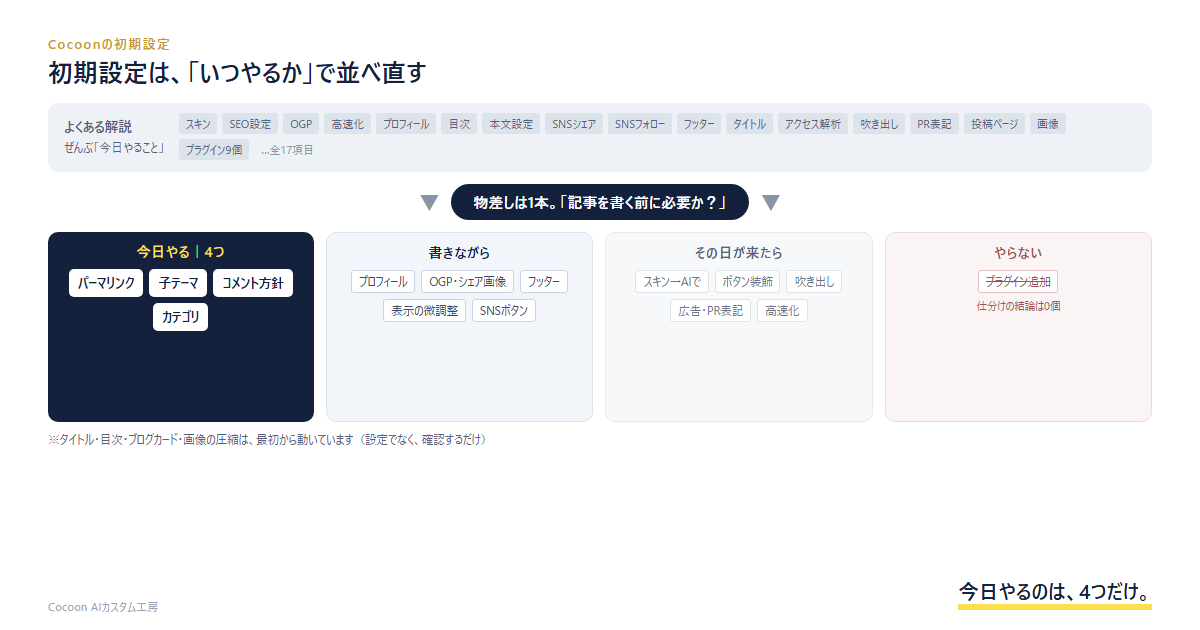The image size is (1200, 630).
Task: Click the よくある解説 label
Action: [98, 127]
